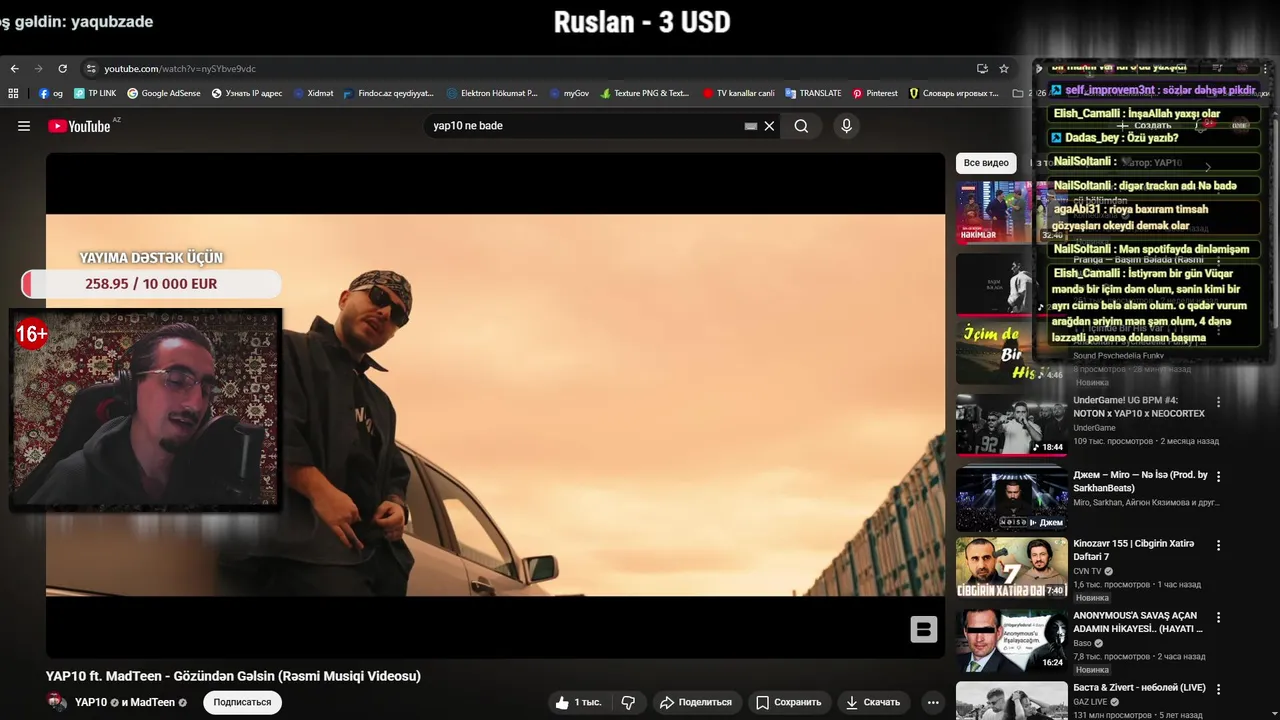Open Узнать IP адрес bookmark
Viewport: 1280px width, 720px height.
click(247, 93)
